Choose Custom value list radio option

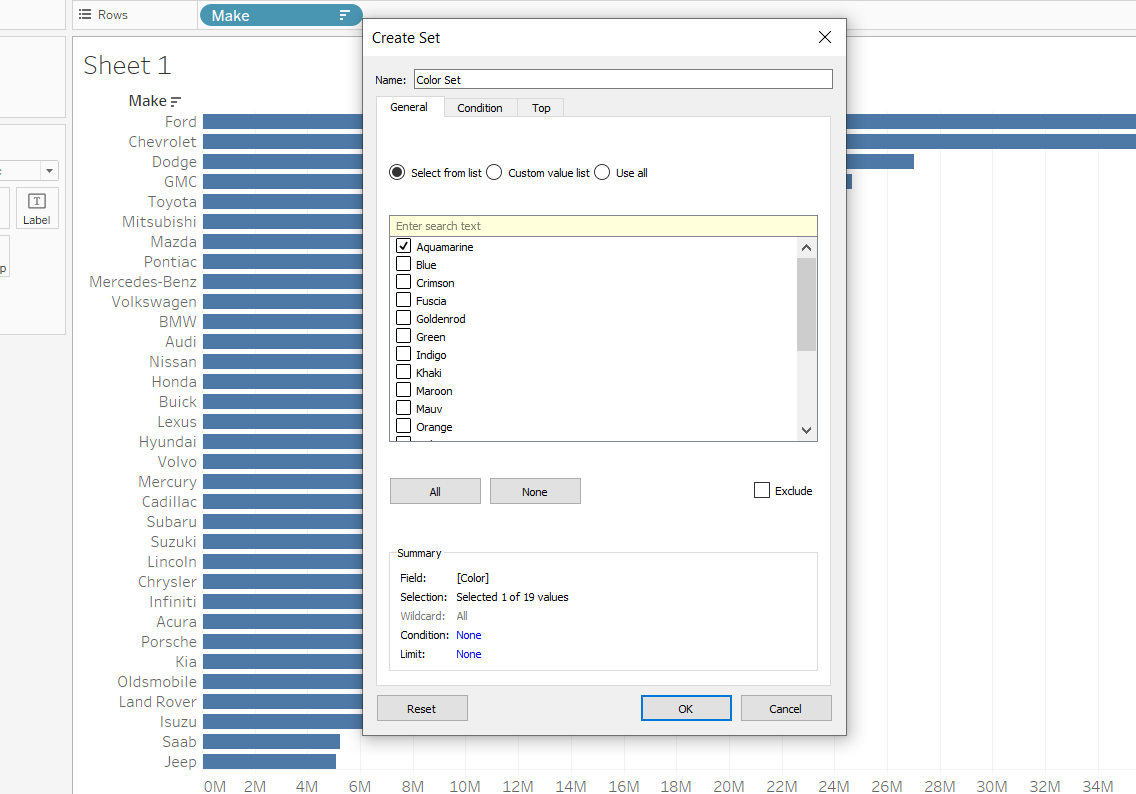pos(494,172)
